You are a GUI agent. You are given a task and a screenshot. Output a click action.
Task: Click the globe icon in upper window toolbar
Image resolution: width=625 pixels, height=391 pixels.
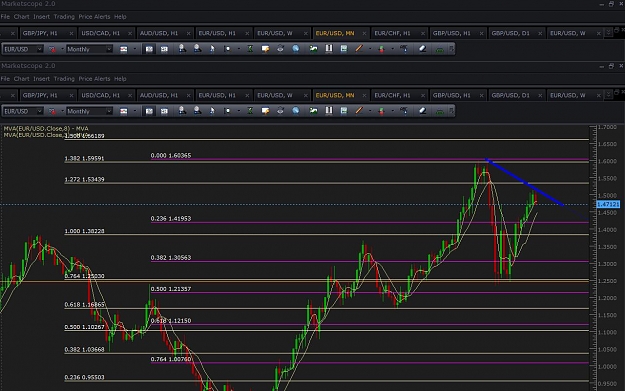[295, 49]
